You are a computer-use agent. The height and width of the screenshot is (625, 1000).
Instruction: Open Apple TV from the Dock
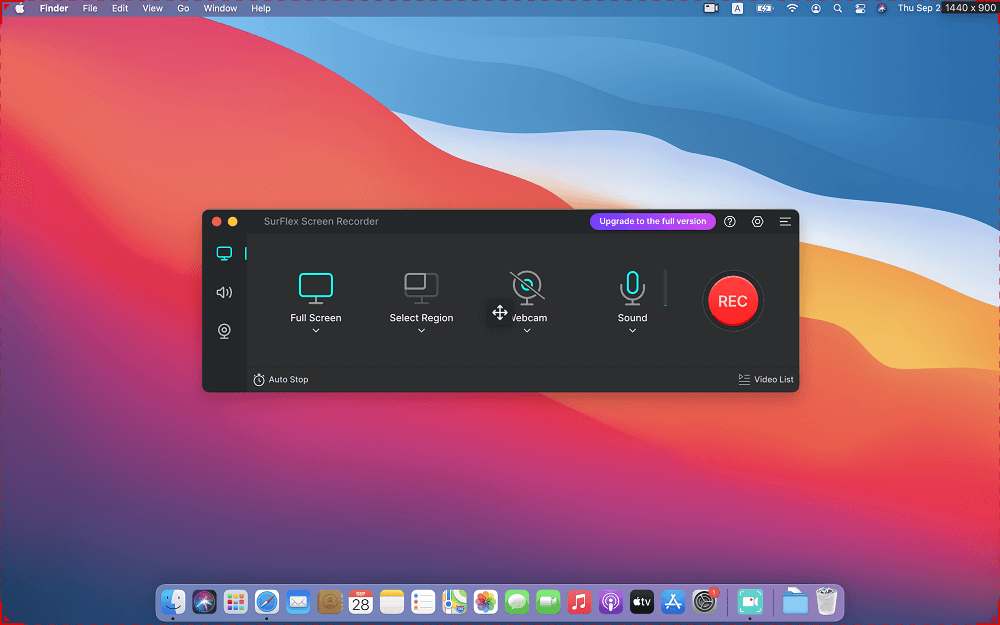coord(642,601)
